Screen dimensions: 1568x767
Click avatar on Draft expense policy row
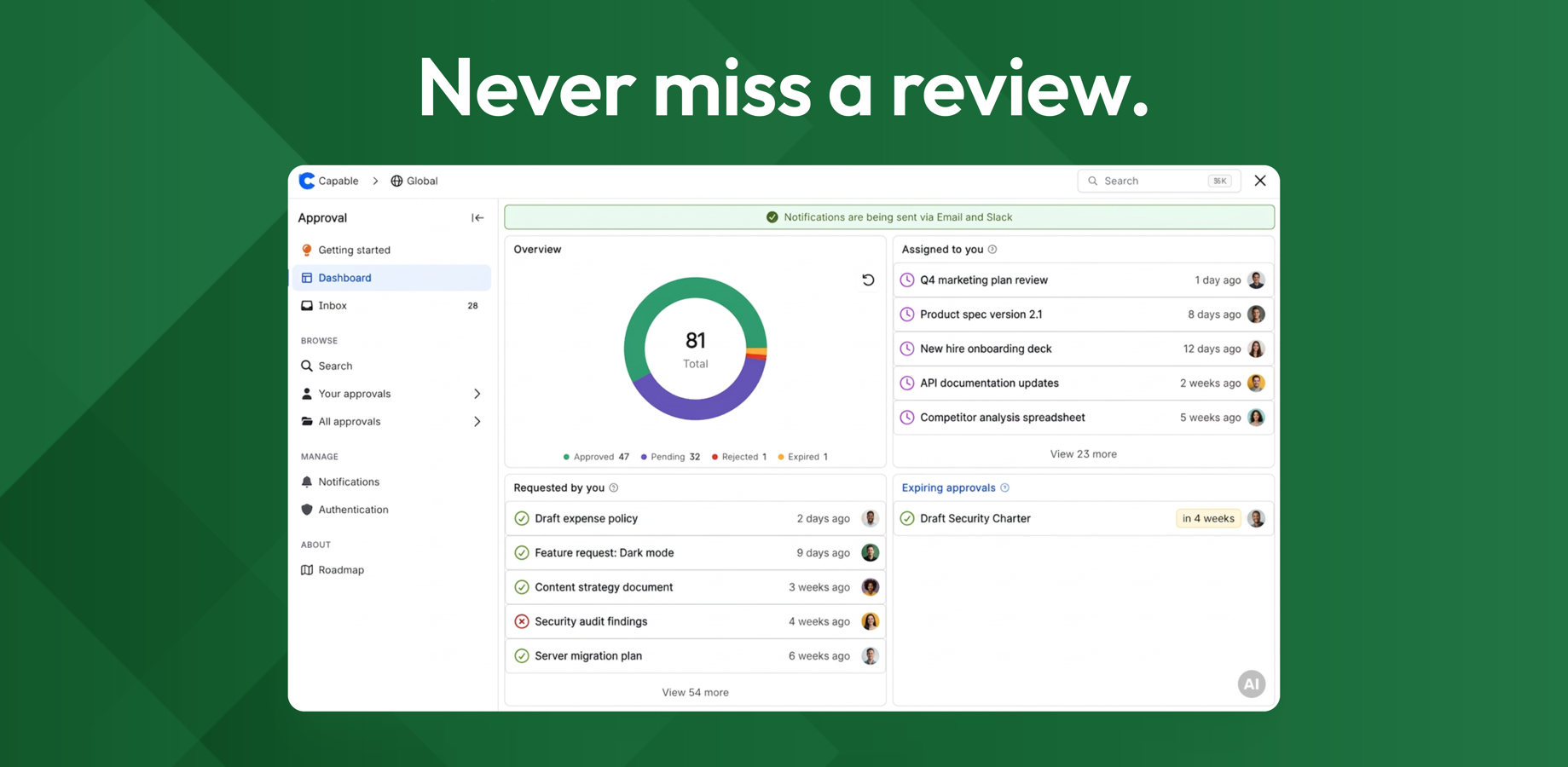tap(870, 518)
